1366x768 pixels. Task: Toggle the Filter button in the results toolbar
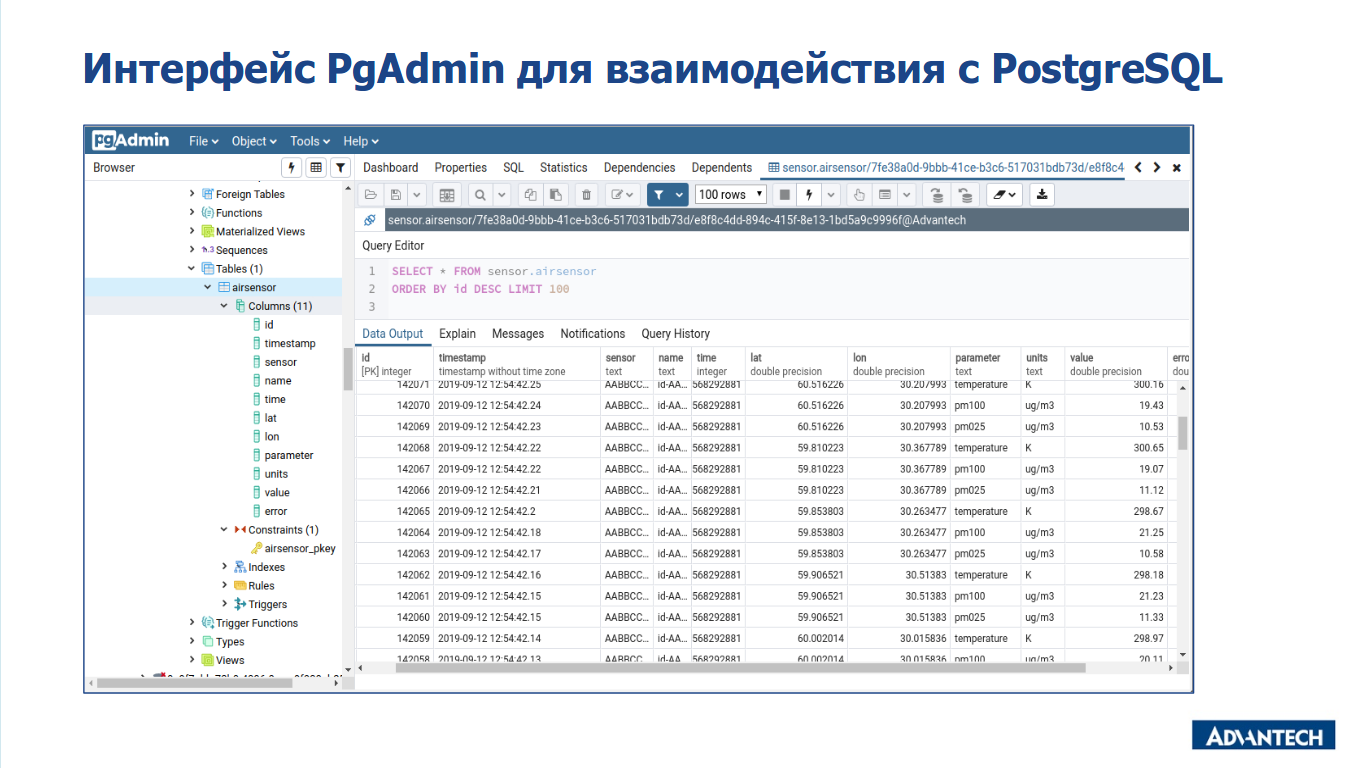pos(660,194)
